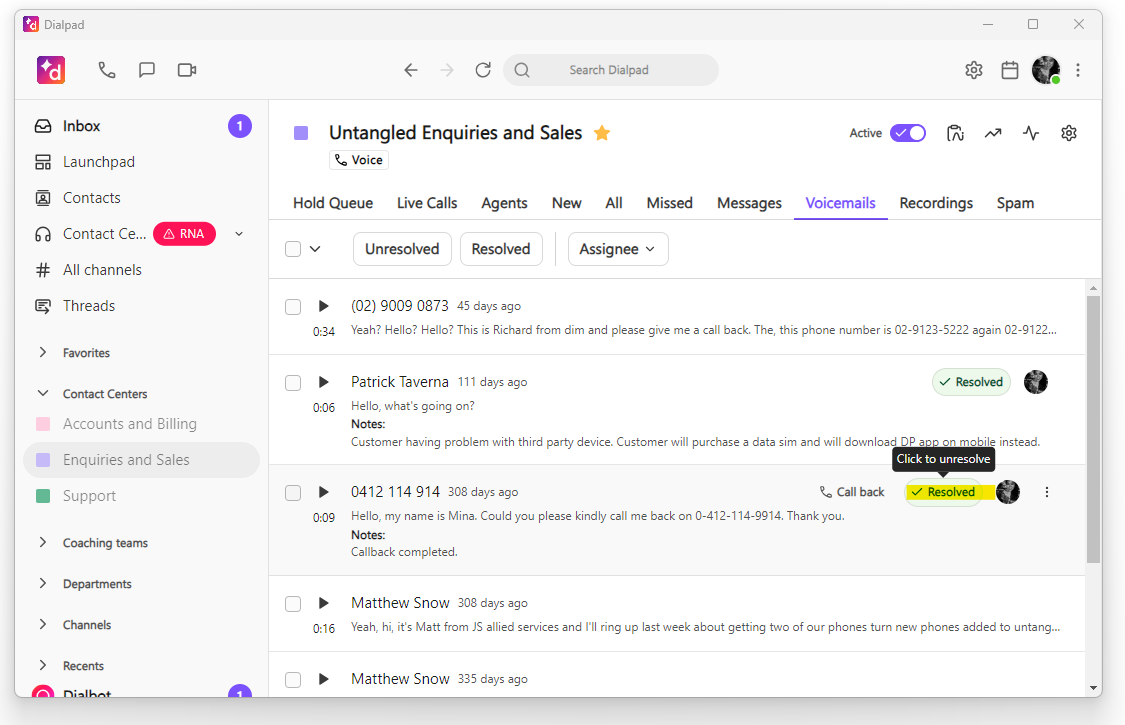Expand the Channels section
This screenshot has width=1125, height=725.
point(43,625)
